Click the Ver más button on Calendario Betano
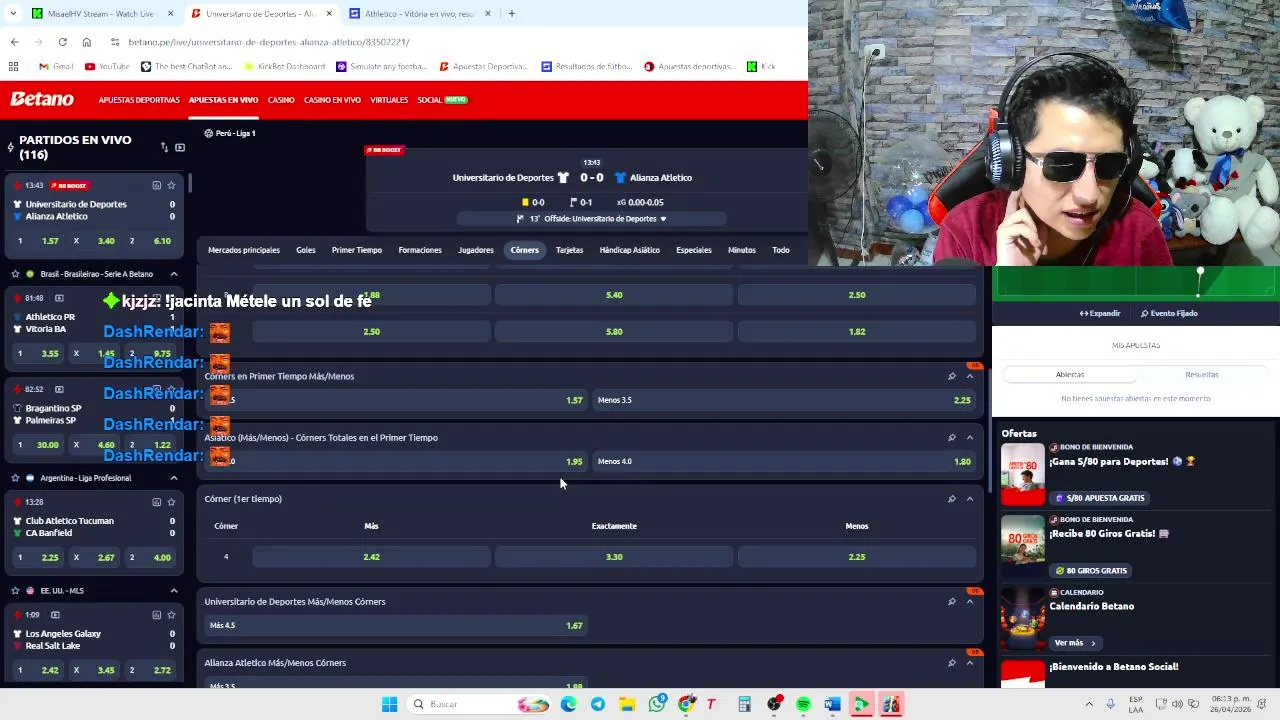 coord(1075,643)
